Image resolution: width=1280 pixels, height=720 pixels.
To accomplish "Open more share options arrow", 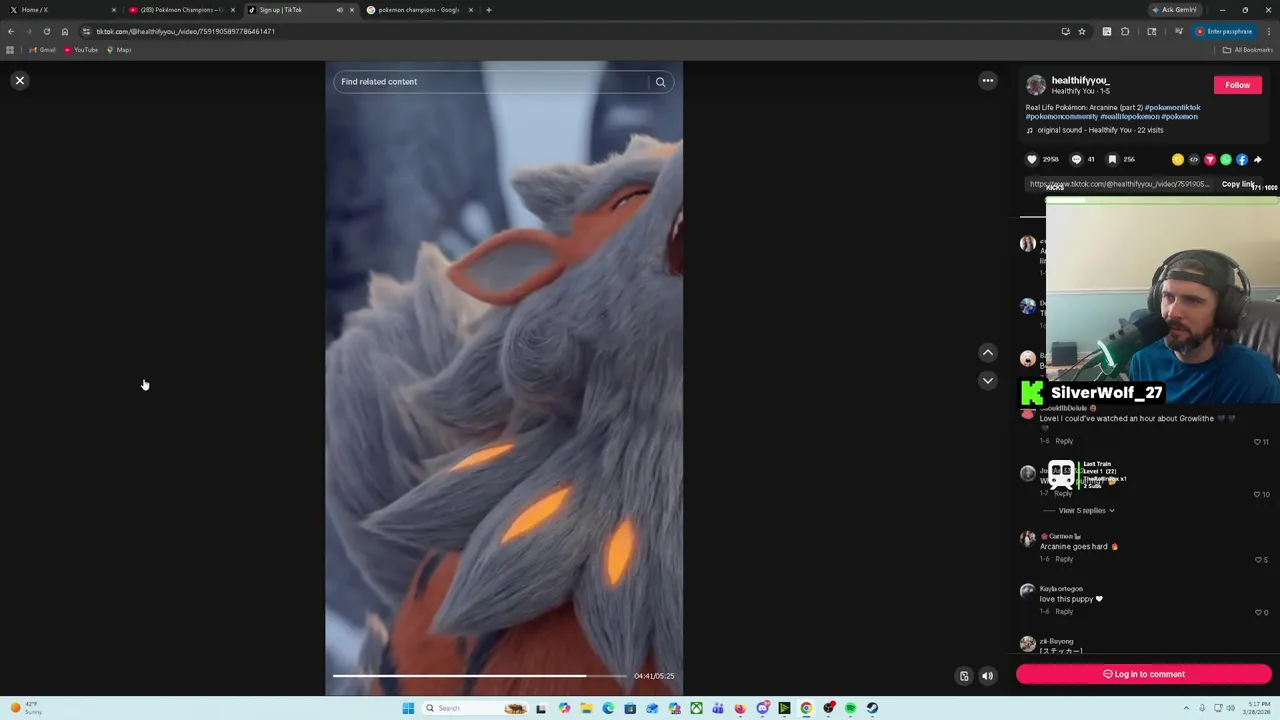I will tap(1258, 159).
